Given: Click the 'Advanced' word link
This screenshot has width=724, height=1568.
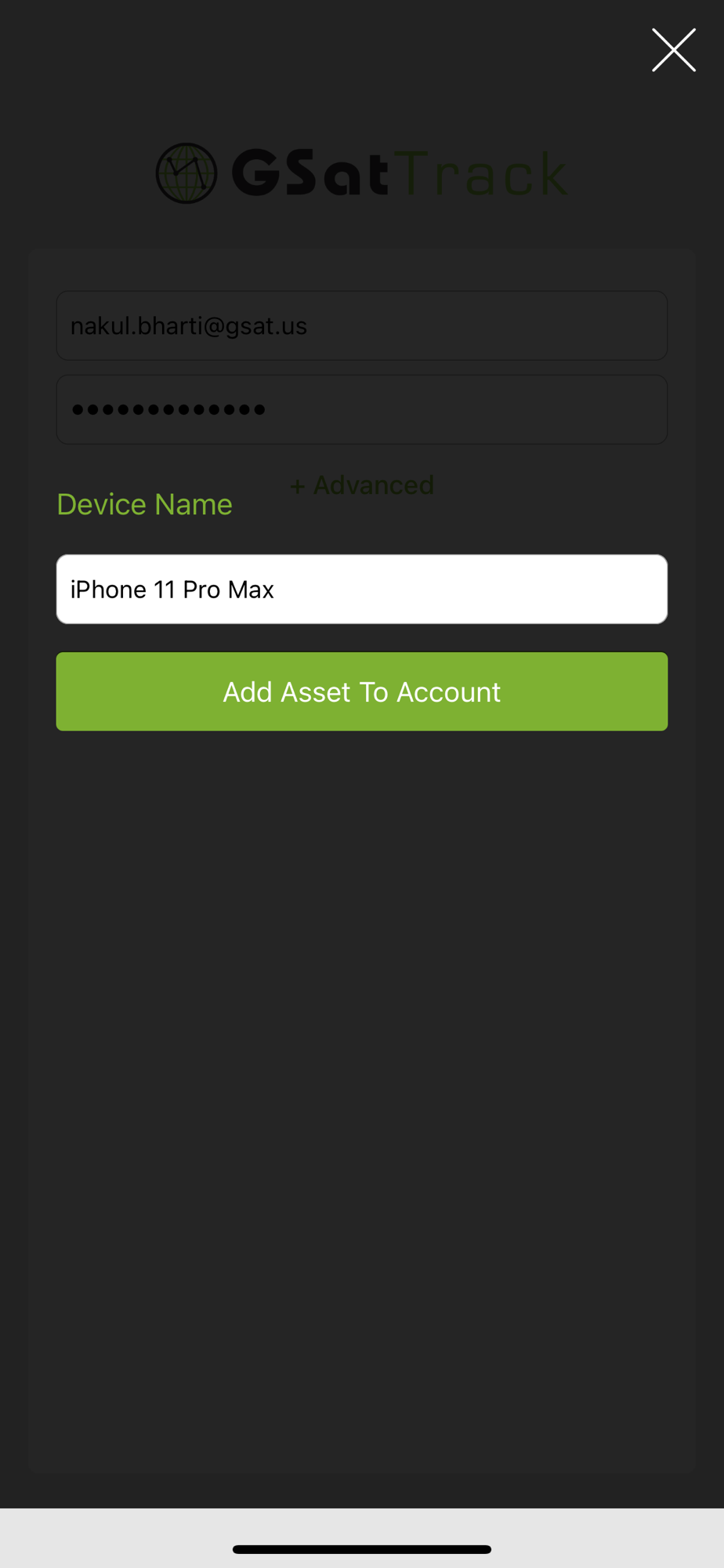Looking at the screenshot, I should coord(374,485).
